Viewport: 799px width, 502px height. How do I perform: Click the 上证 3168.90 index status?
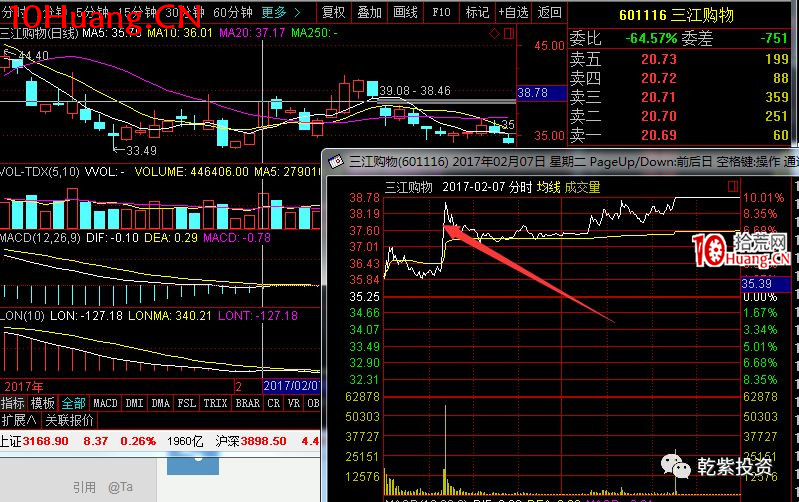click(34, 441)
